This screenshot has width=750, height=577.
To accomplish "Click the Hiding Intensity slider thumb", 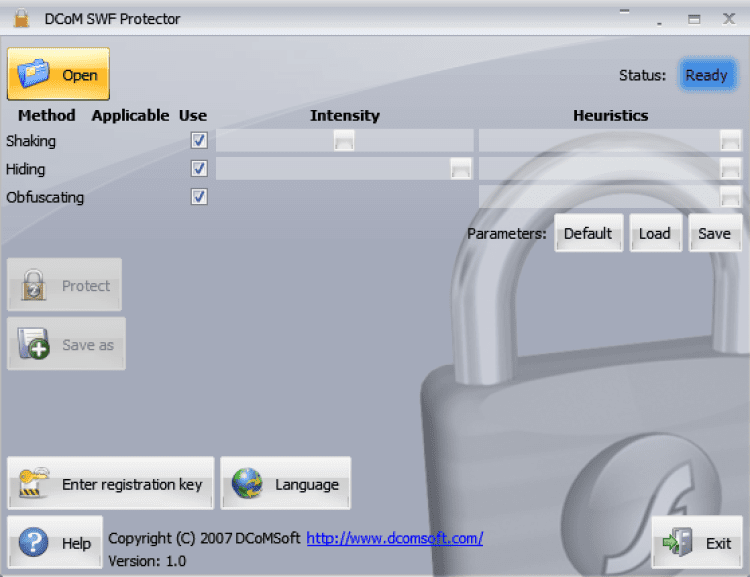I will click(461, 168).
